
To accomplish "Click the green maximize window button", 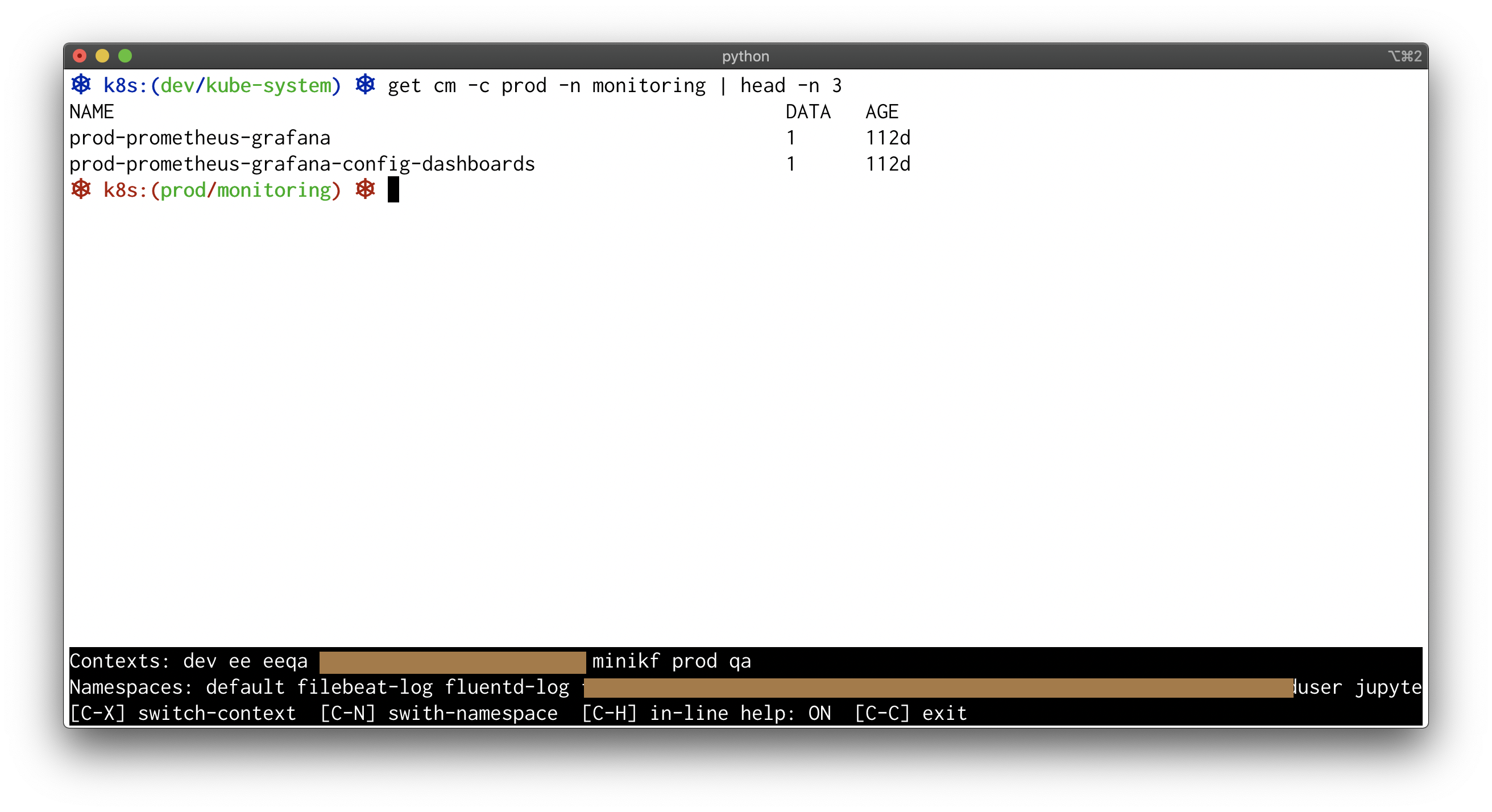I will point(125,56).
